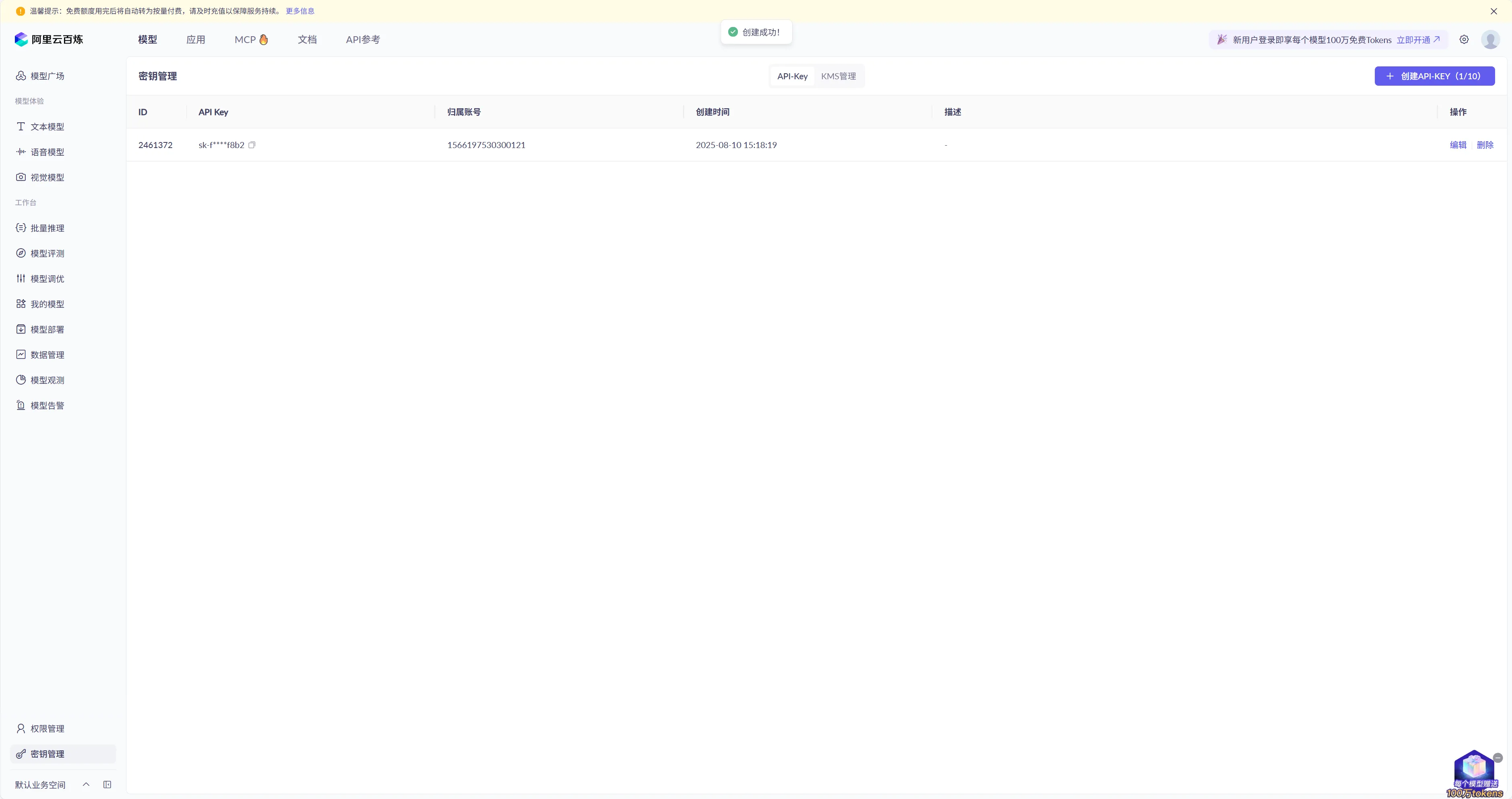Click the Alibaba Cloud Bailian logo
The image size is (1512, 799).
(49, 39)
